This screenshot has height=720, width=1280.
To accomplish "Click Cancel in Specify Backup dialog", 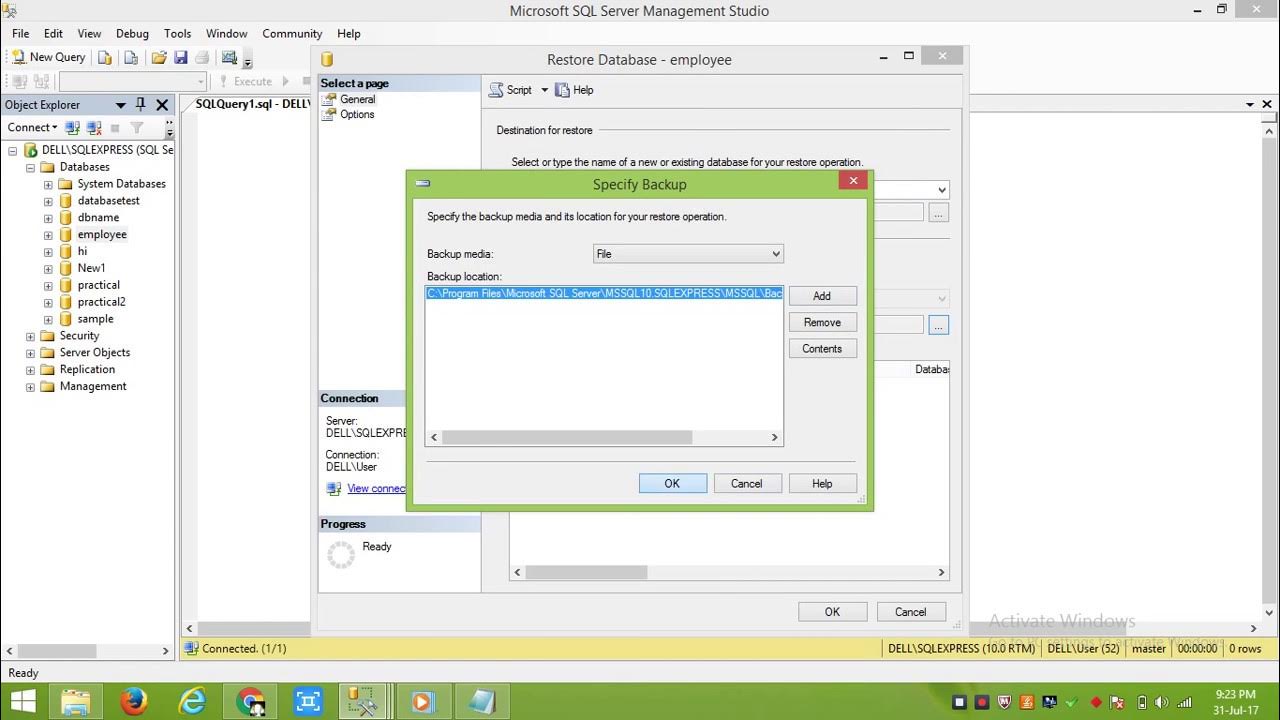I will click(x=746, y=483).
